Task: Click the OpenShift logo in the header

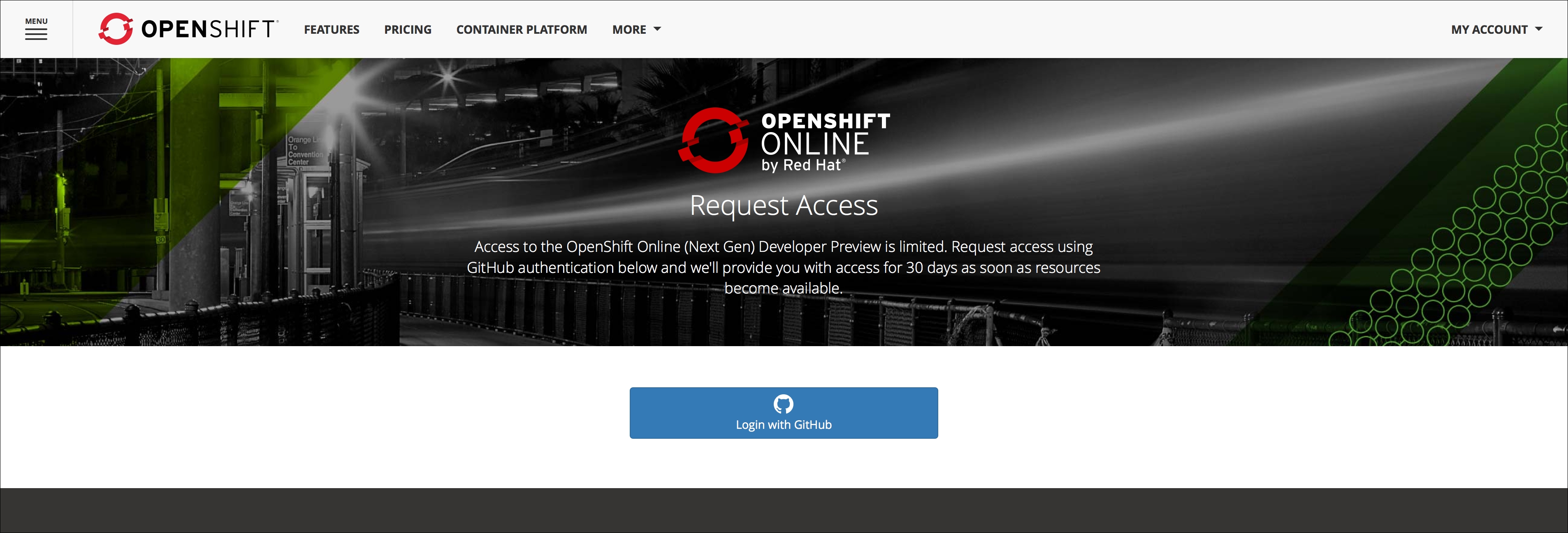Action: 188,29
